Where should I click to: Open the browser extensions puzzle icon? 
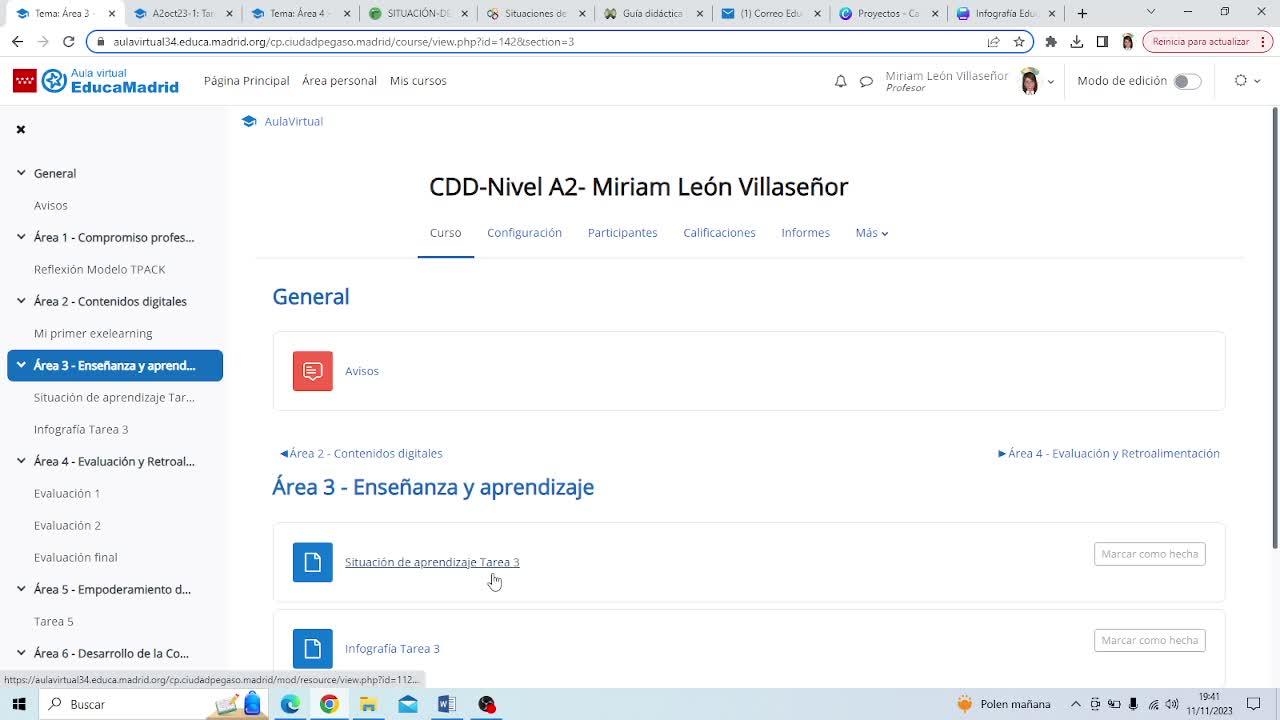coord(1051,42)
